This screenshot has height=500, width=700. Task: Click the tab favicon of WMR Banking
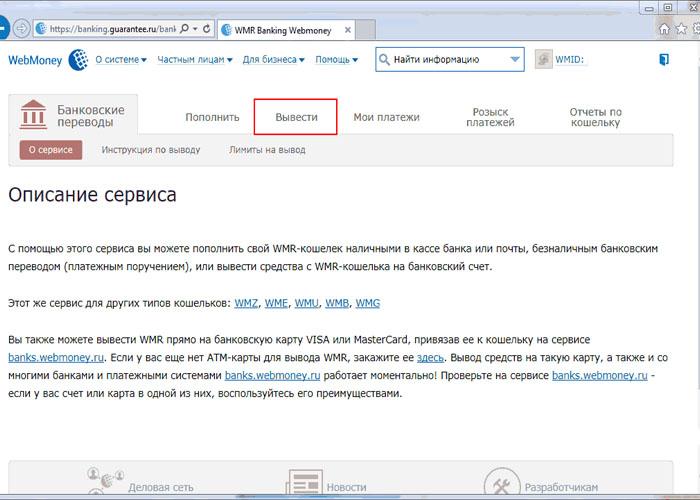pyautogui.click(x=226, y=30)
